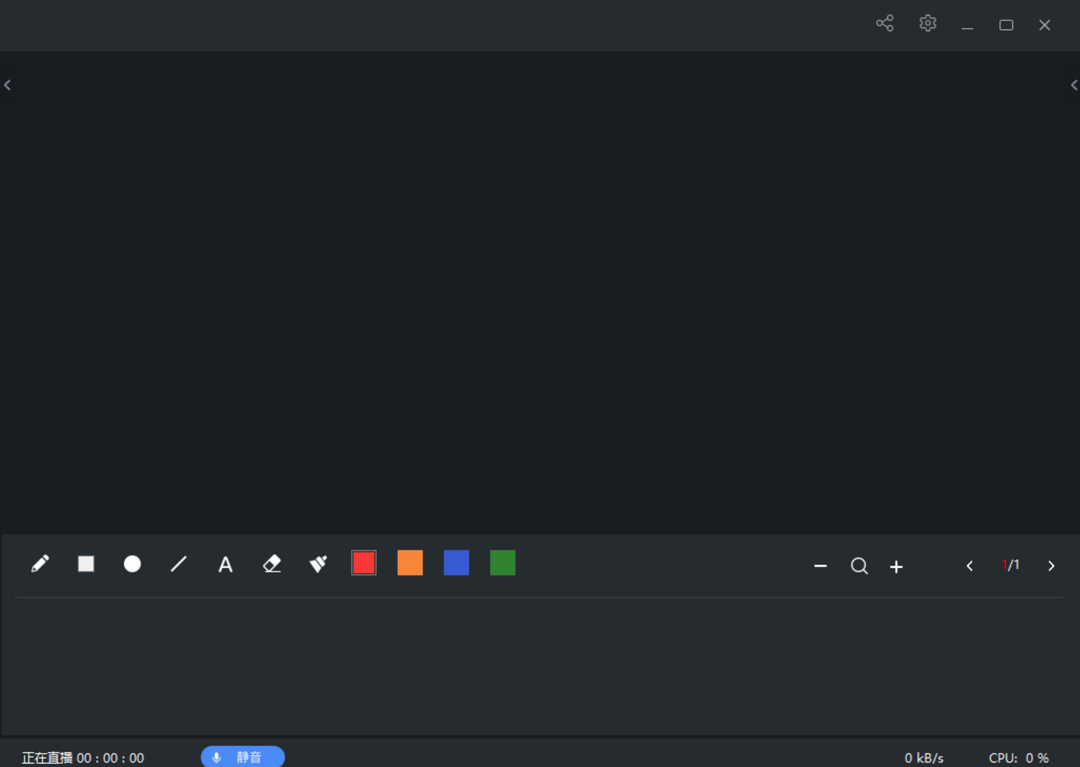Select the eraser tool
The width and height of the screenshot is (1080, 767).
coord(272,564)
